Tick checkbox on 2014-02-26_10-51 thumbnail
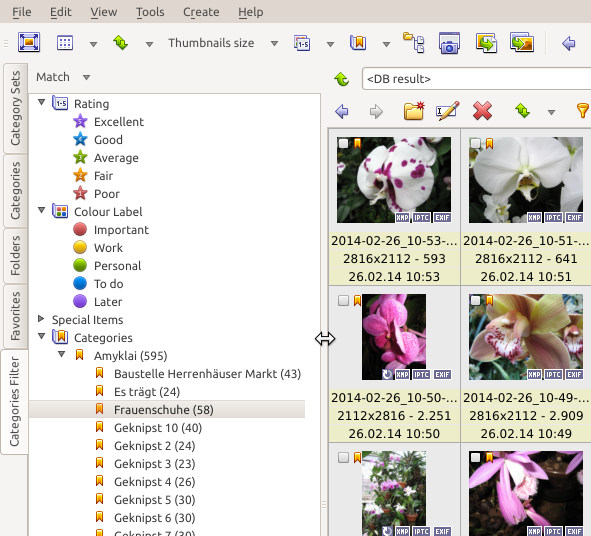 (475, 144)
